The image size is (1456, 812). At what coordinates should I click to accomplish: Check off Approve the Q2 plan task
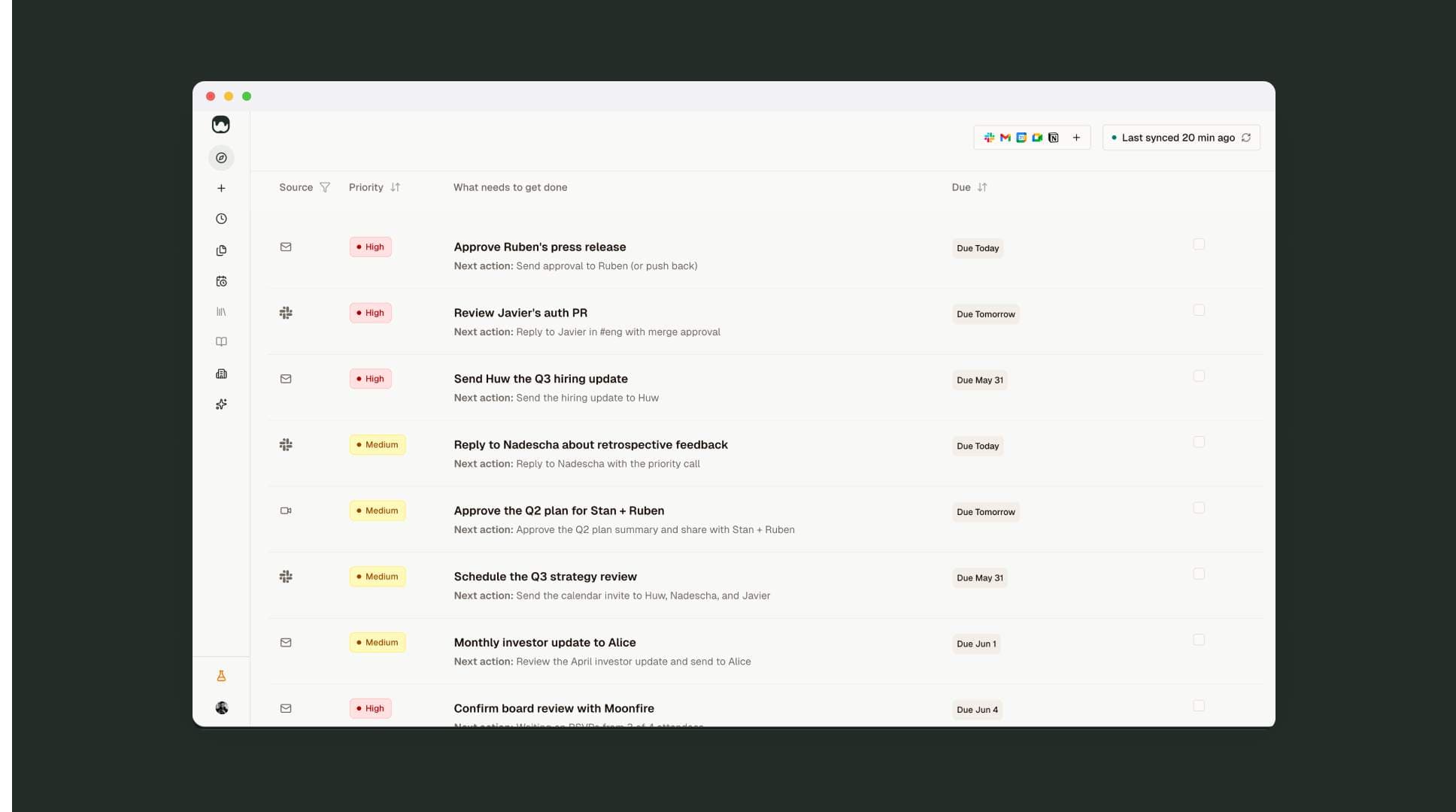[1199, 507]
